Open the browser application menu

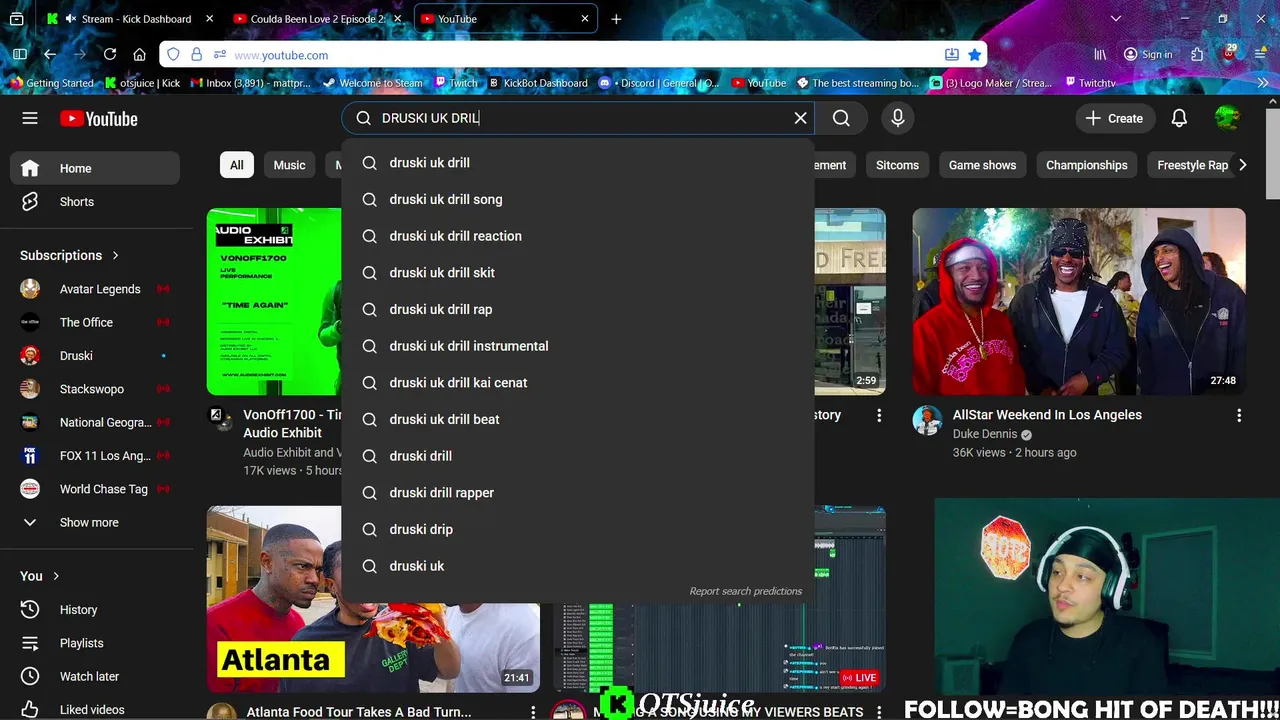pos(1261,55)
